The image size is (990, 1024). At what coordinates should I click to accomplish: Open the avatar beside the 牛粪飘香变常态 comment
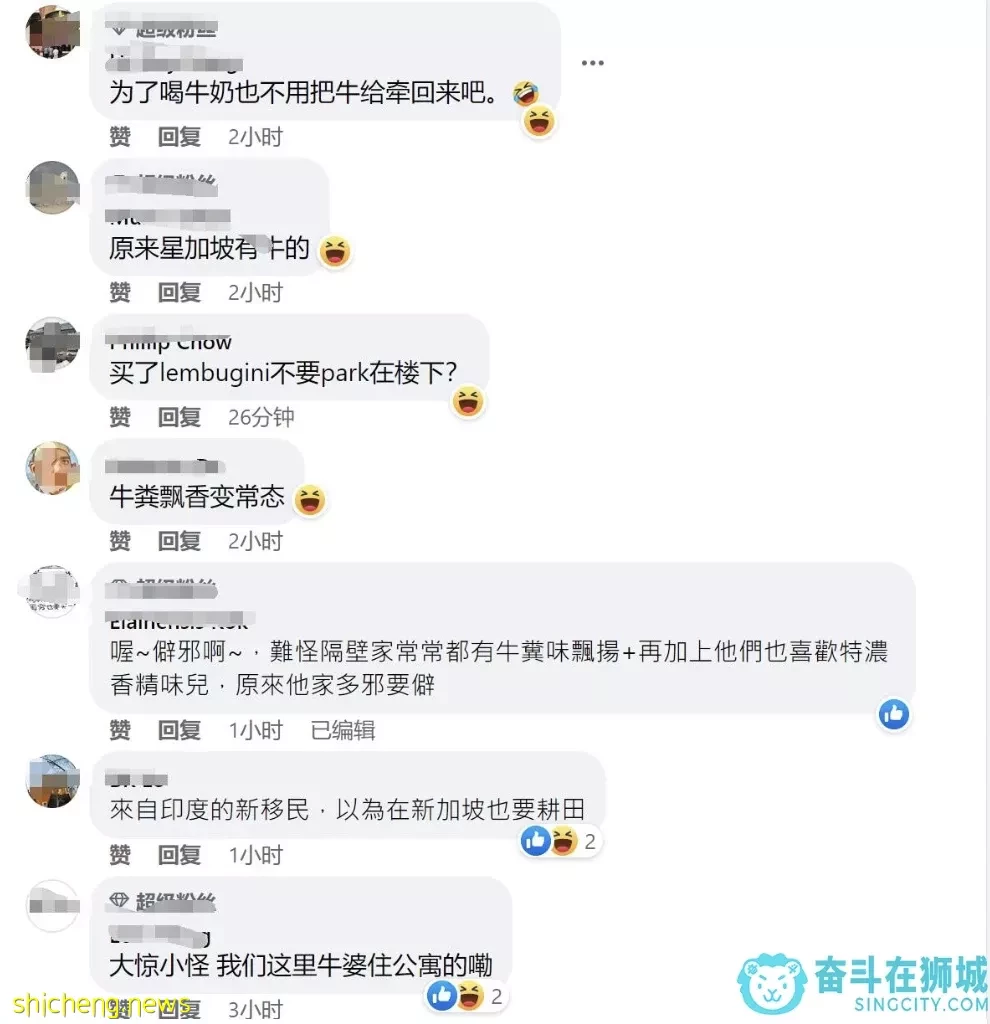(52, 468)
